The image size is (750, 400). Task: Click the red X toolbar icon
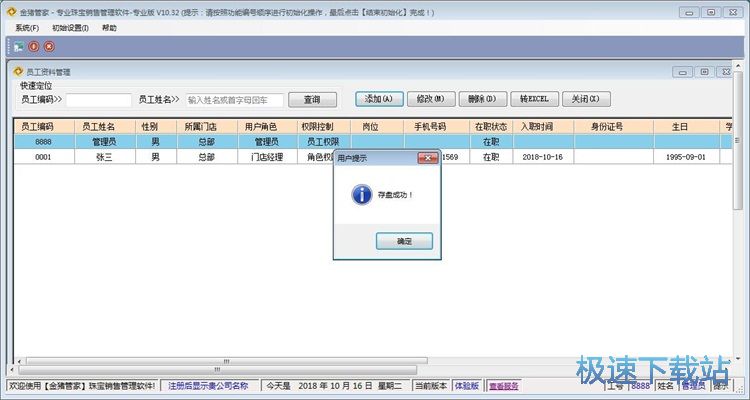(x=49, y=46)
